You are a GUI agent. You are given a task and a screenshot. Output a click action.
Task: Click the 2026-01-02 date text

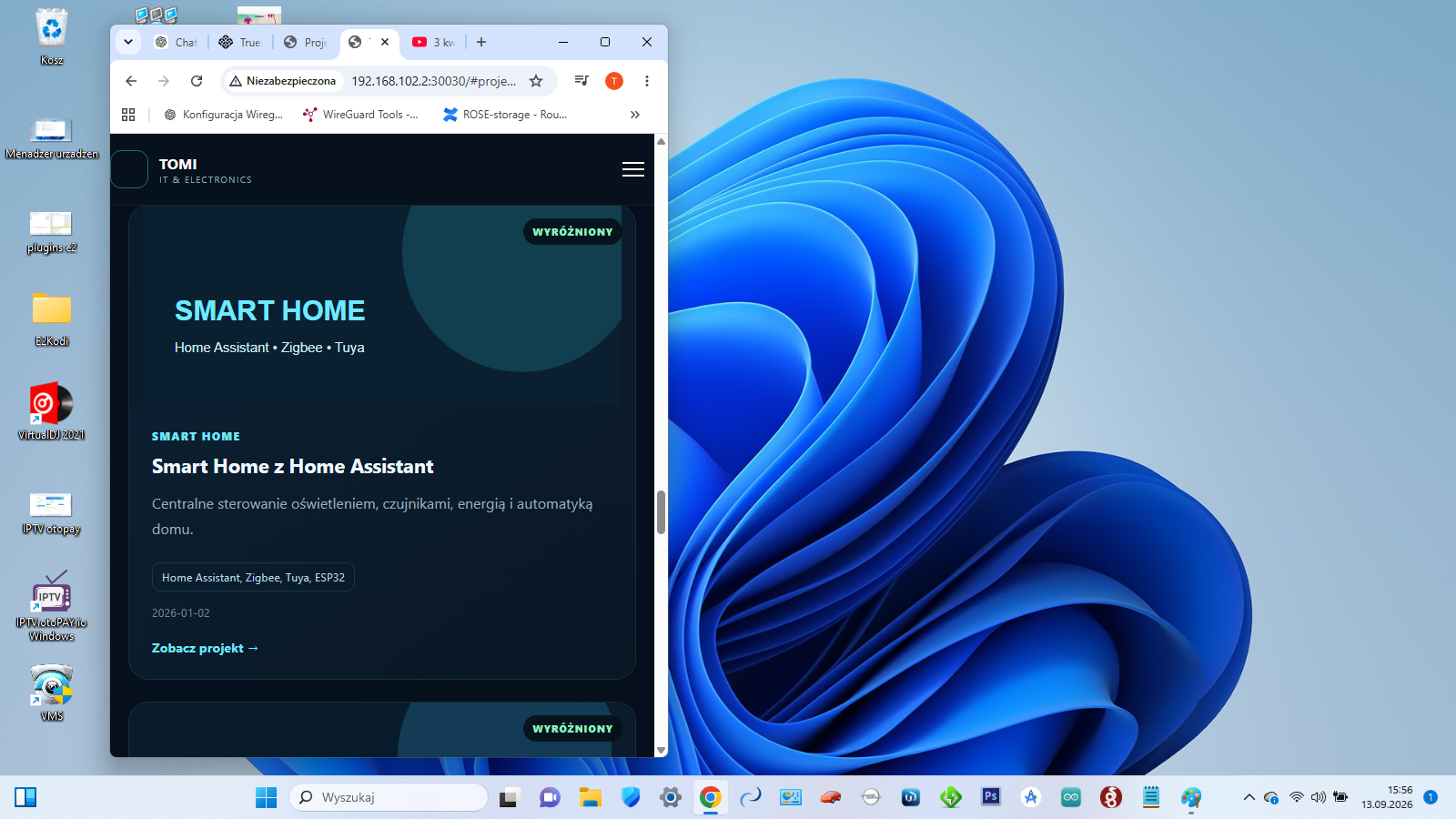[181, 613]
